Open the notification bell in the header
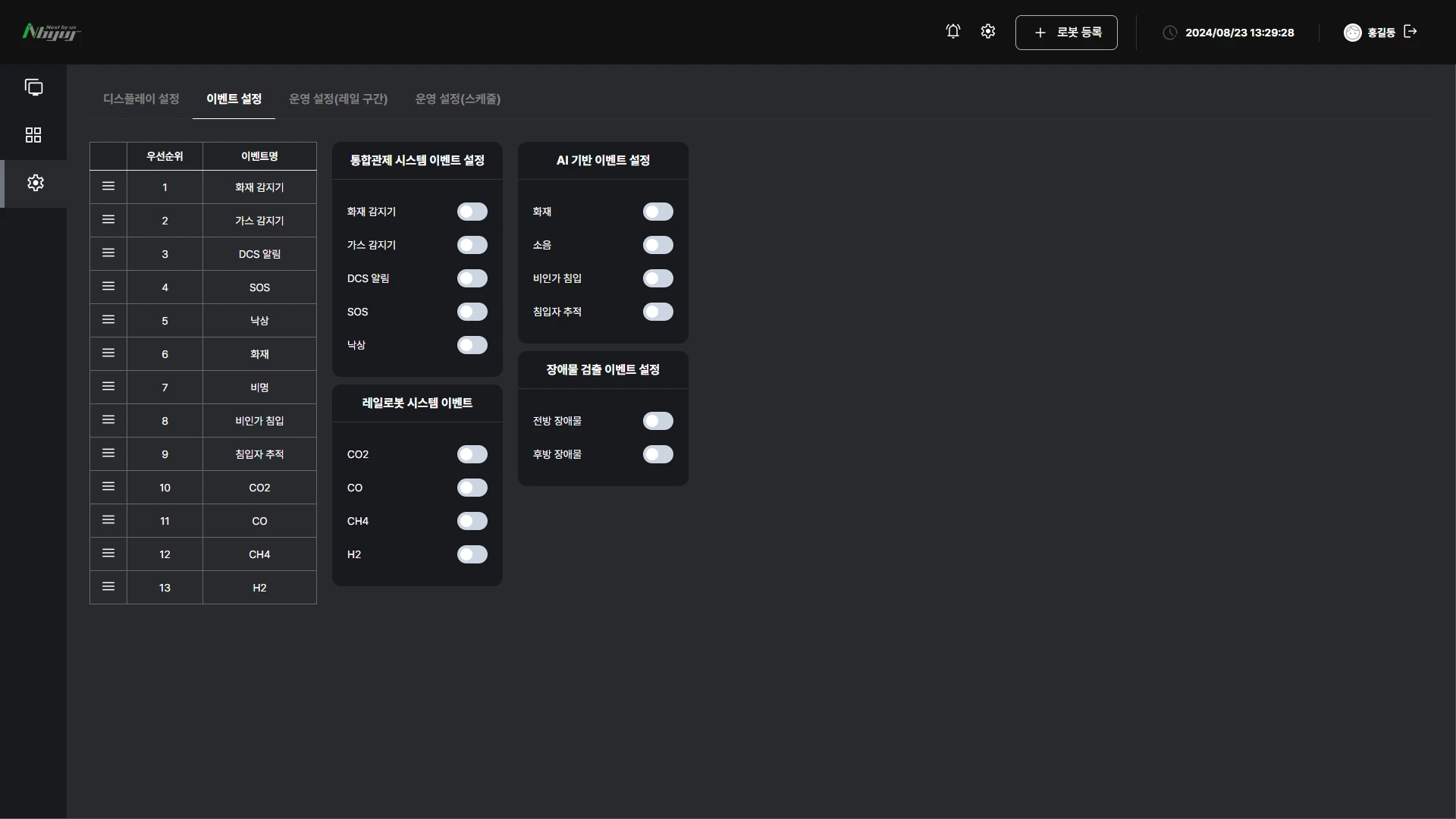 click(953, 31)
